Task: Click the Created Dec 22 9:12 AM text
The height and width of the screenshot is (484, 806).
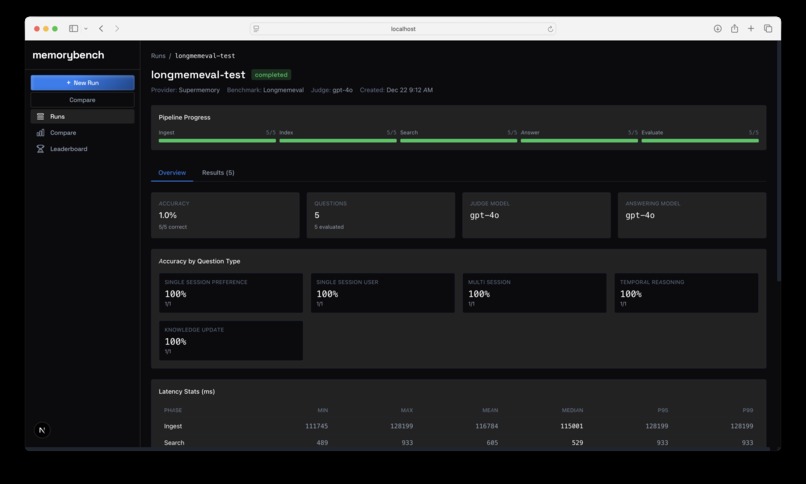Action: 396,90
